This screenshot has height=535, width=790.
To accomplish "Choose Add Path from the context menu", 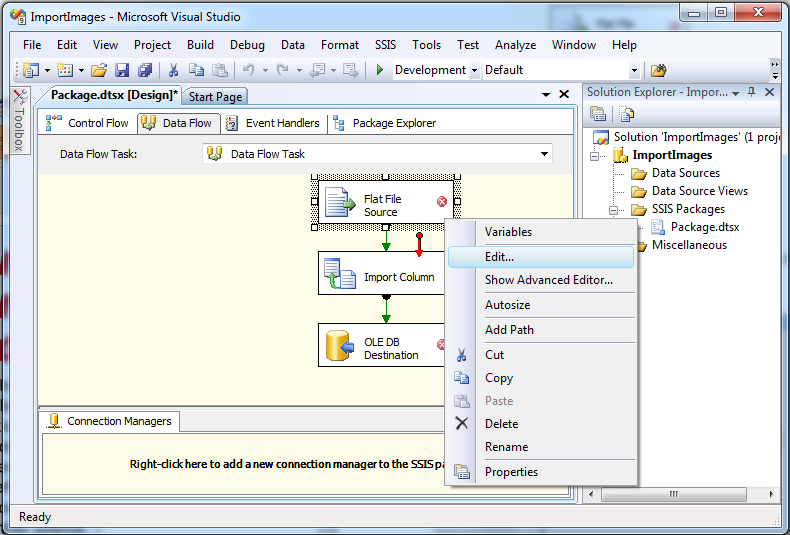I will pyautogui.click(x=541, y=329).
